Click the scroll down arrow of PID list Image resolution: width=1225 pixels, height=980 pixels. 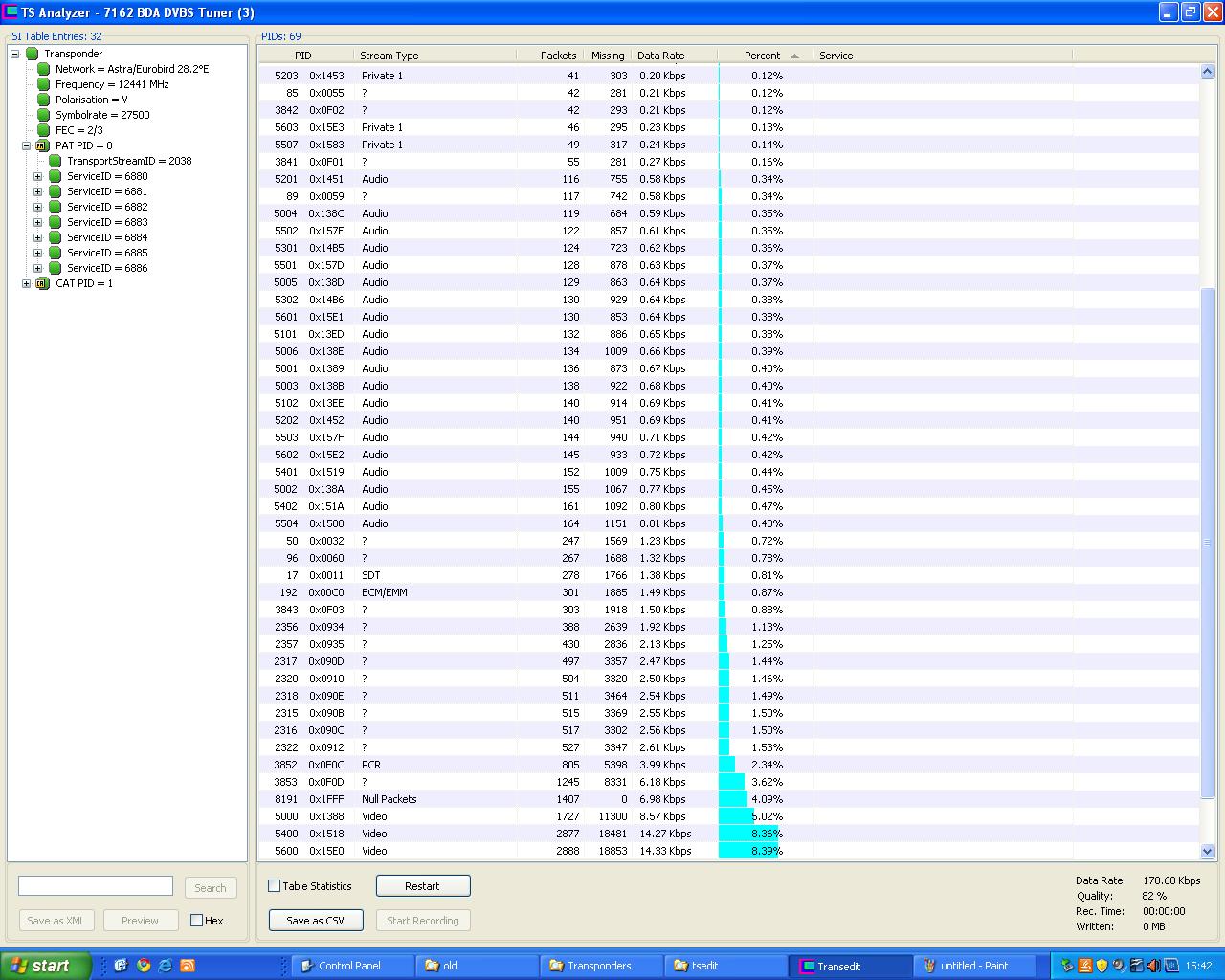pyautogui.click(x=1206, y=851)
